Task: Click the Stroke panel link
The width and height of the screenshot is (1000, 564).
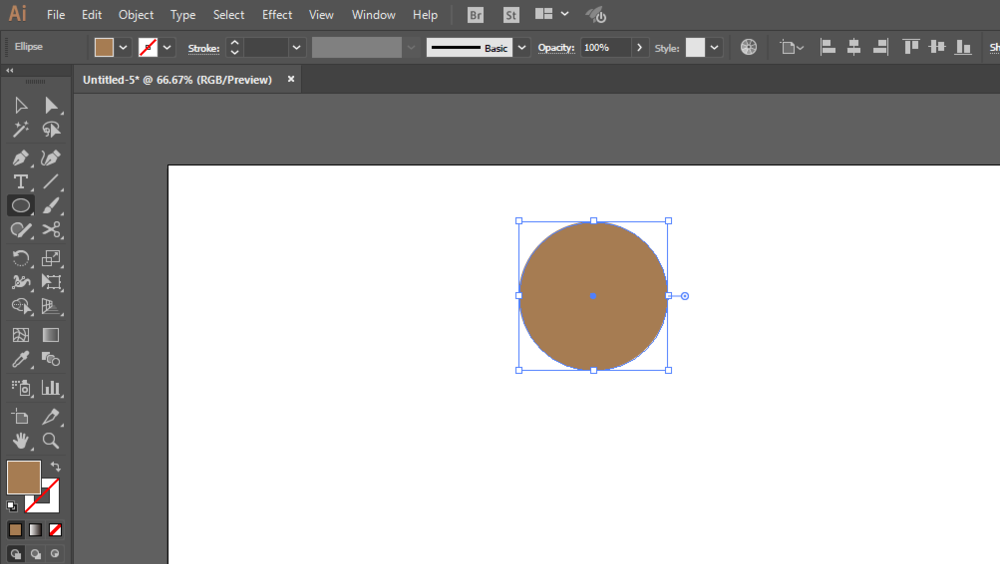Action: [x=203, y=48]
